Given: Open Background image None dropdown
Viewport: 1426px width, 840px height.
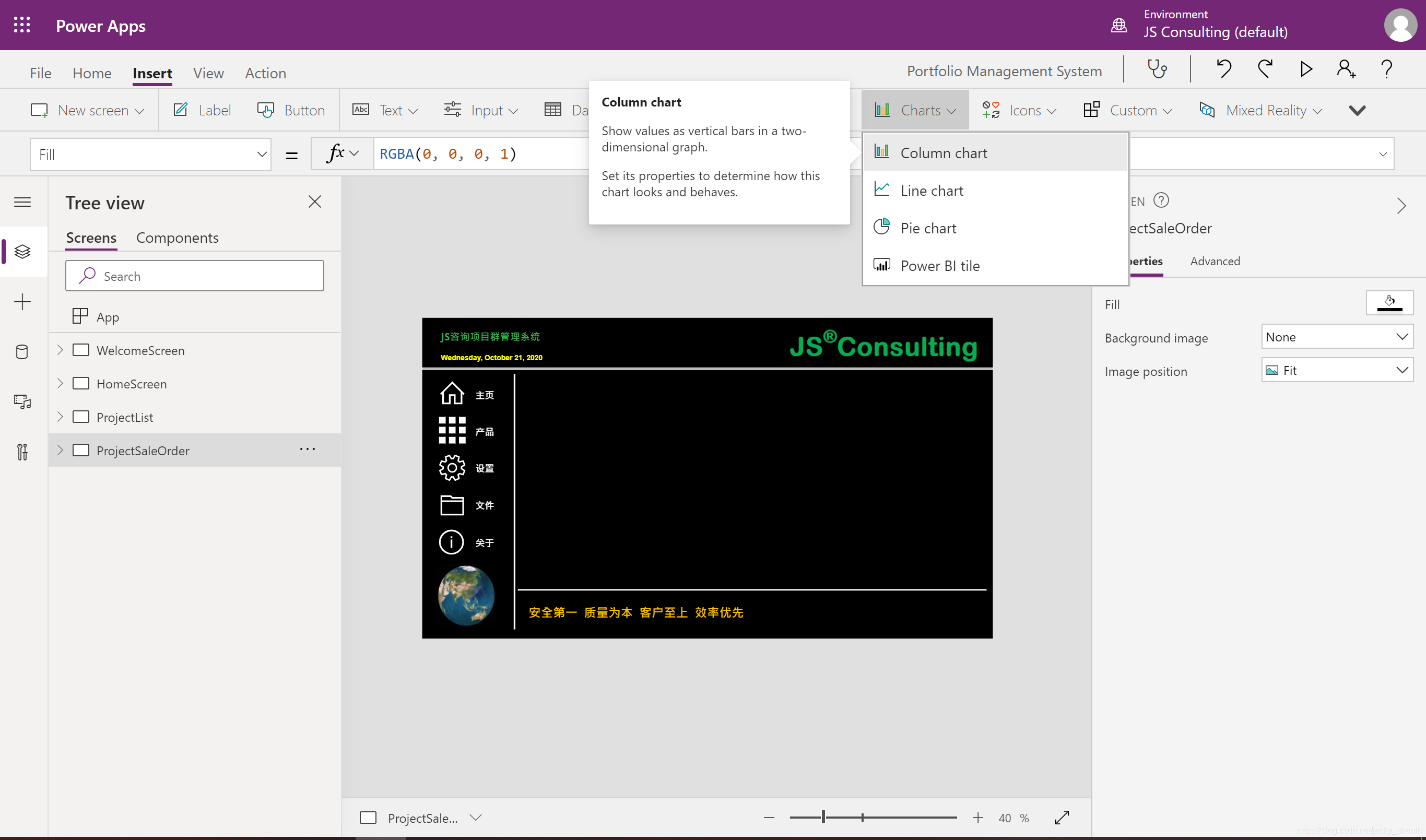Looking at the screenshot, I should 1337,337.
